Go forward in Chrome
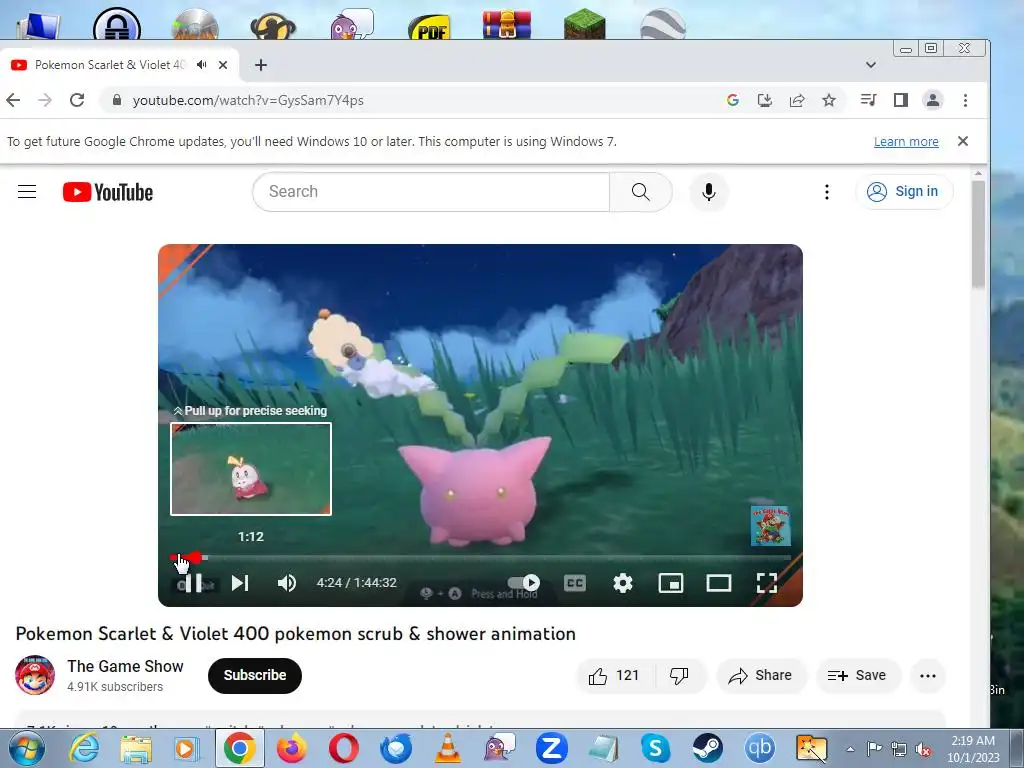The width and height of the screenshot is (1024, 768). coord(45,100)
